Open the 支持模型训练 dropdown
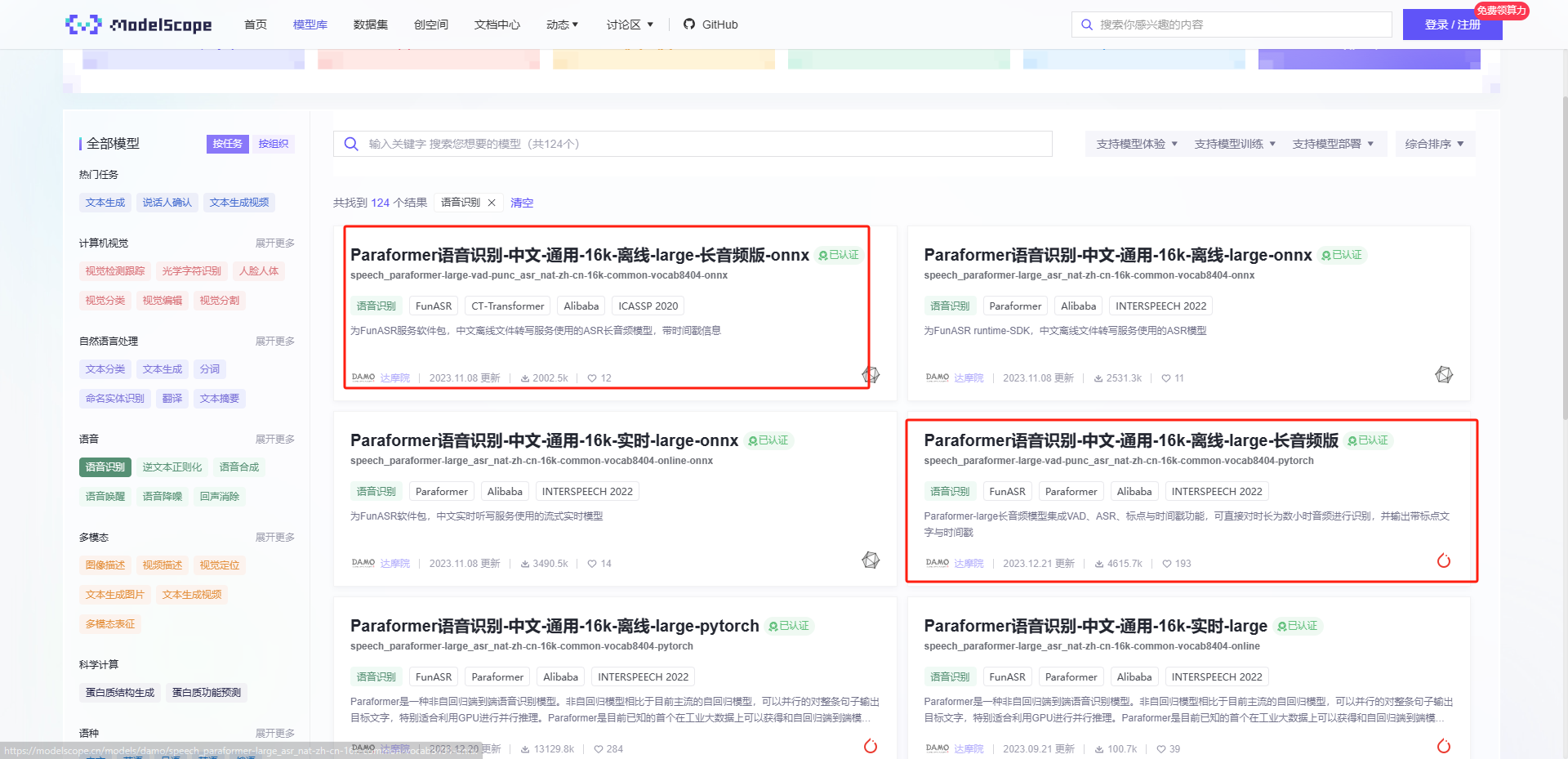 (x=1235, y=144)
